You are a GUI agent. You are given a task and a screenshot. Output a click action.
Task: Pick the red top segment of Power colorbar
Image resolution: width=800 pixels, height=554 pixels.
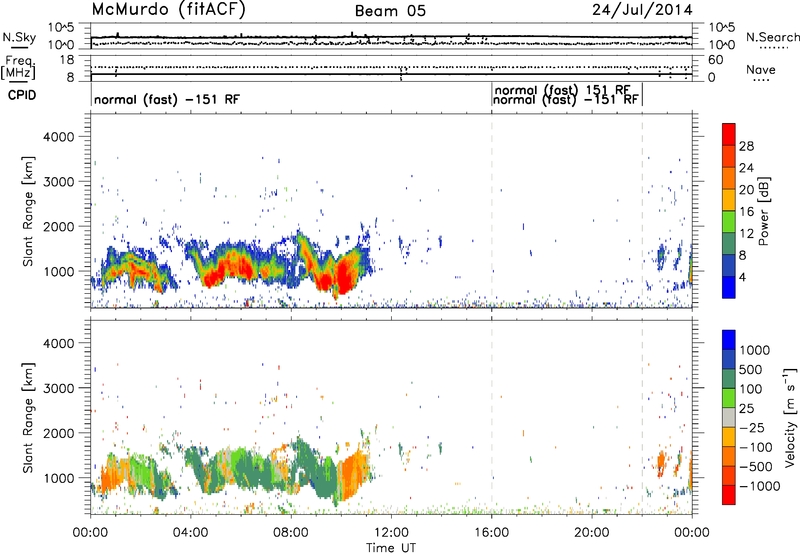pyautogui.click(x=729, y=135)
